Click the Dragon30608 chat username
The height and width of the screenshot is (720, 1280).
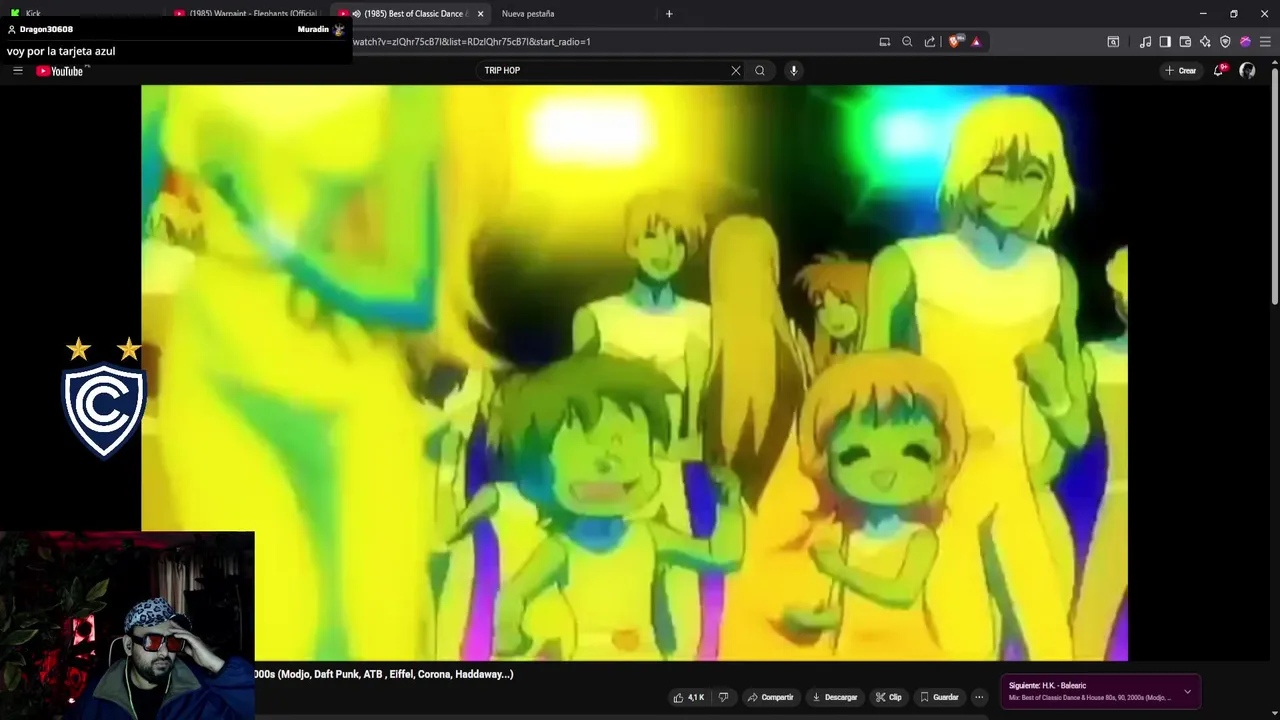(x=46, y=29)
